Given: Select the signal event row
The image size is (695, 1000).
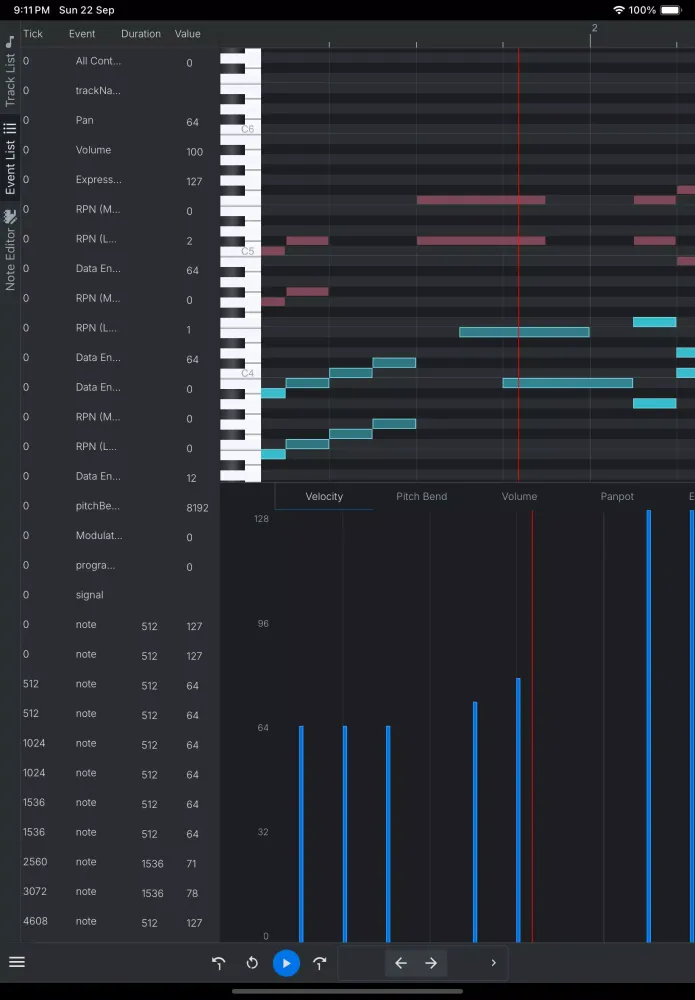Looking at the screenshot, I should [x=121, y=595].
